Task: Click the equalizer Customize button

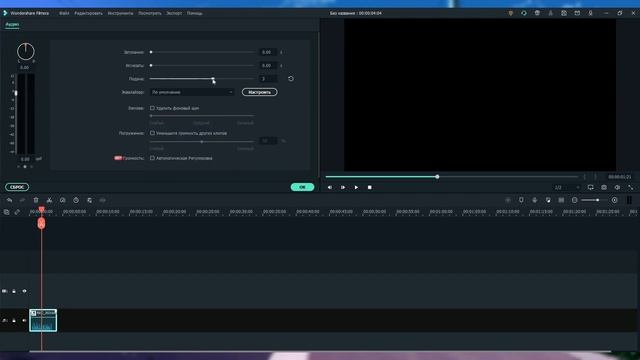Action: [260, 92]
